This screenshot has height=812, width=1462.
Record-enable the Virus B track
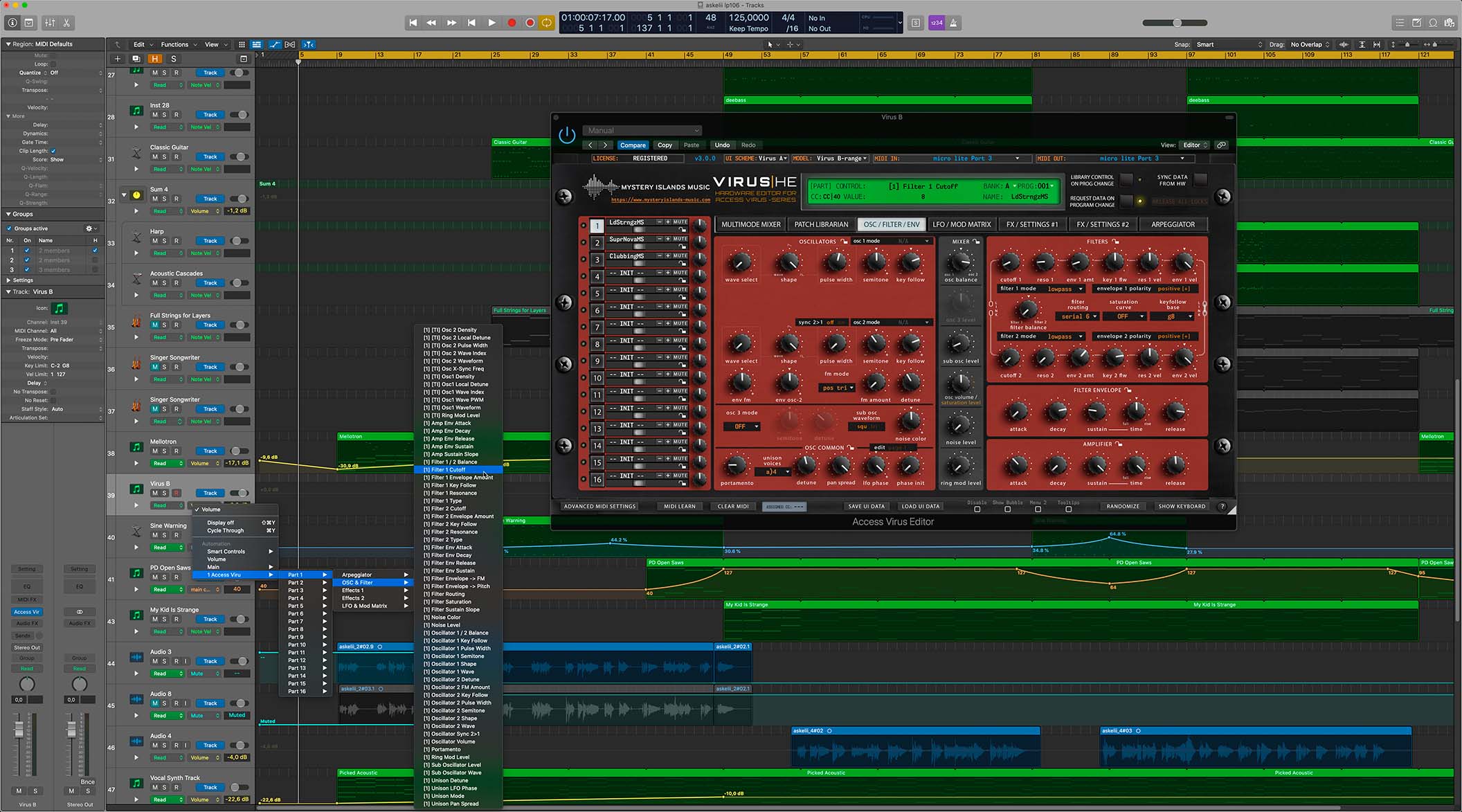coord(176,494)
